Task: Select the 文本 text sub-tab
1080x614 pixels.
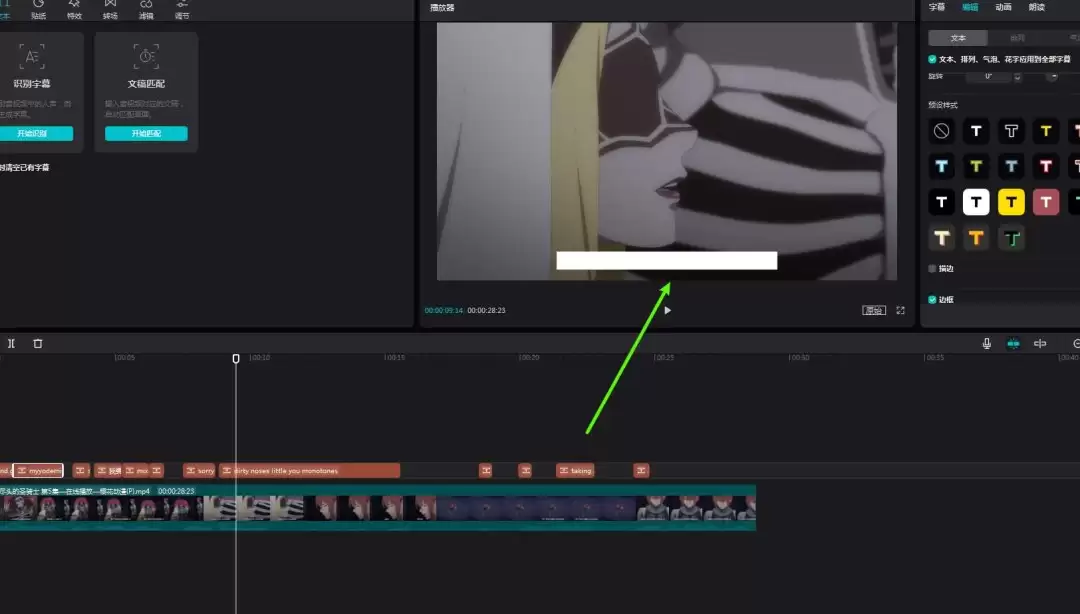Action: 958,38
